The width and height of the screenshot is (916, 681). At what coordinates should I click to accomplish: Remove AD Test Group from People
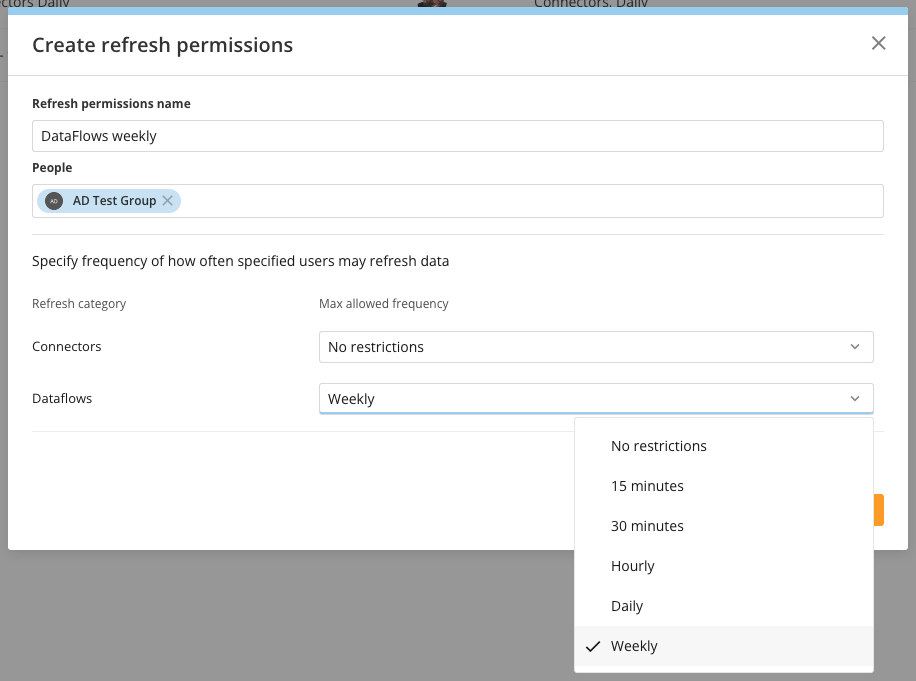click(168, 200)
